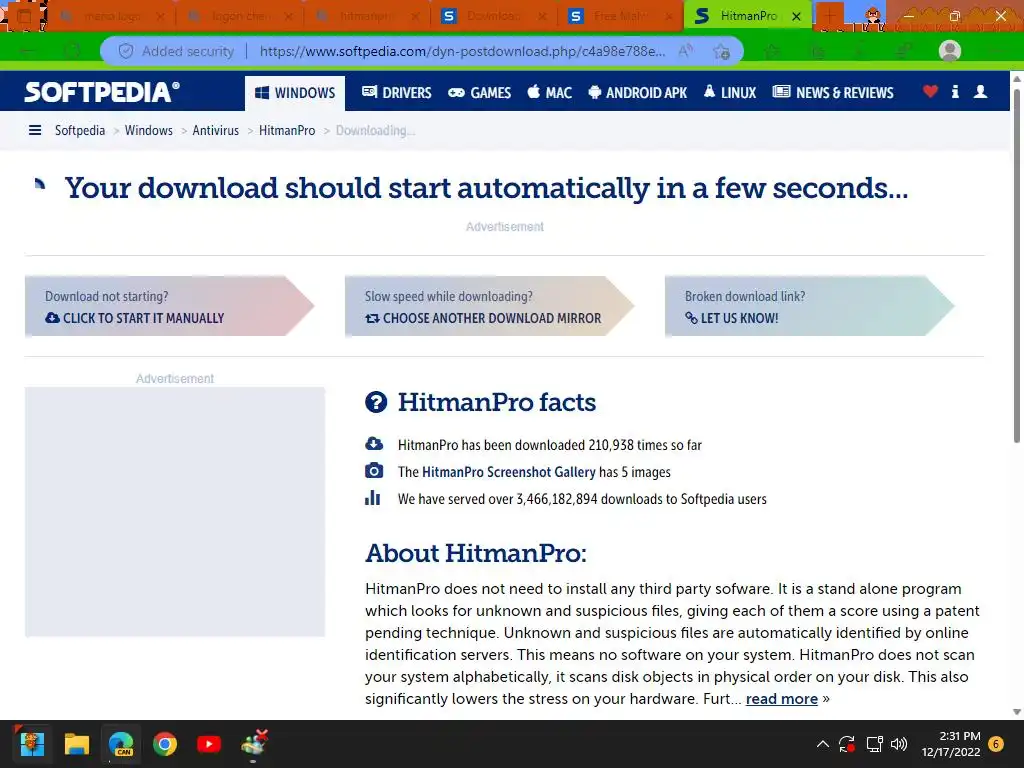Click the camera icon in facts
Screen dimensions: 1024x768
[374, 471]
